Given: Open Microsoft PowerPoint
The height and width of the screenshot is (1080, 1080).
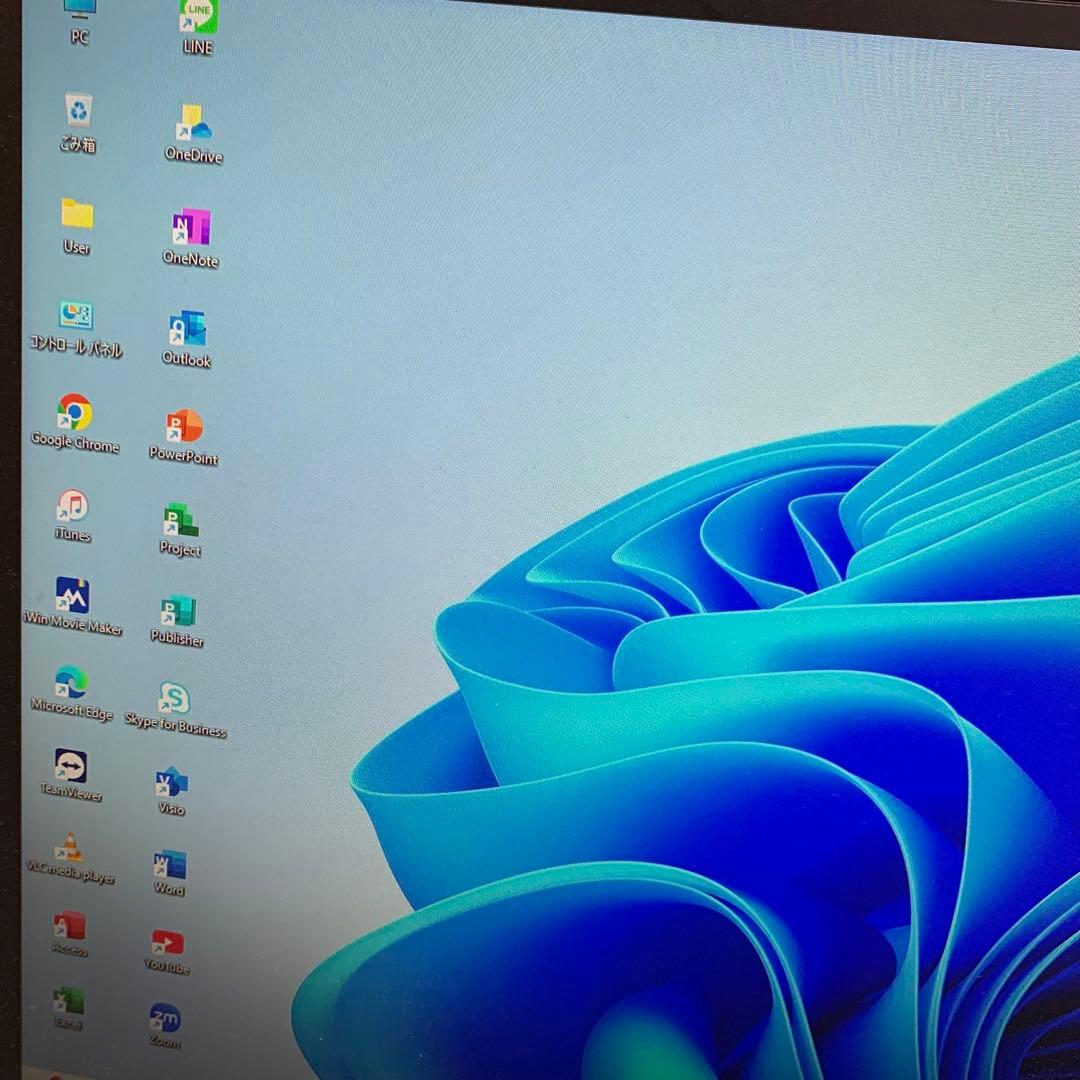Looking at the screenshot, I should (184, 428).
